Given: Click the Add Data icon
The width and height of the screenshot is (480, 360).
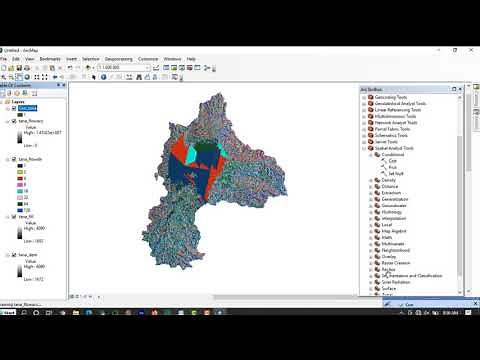Looking at the screenshot, I should tap(88, 68).
